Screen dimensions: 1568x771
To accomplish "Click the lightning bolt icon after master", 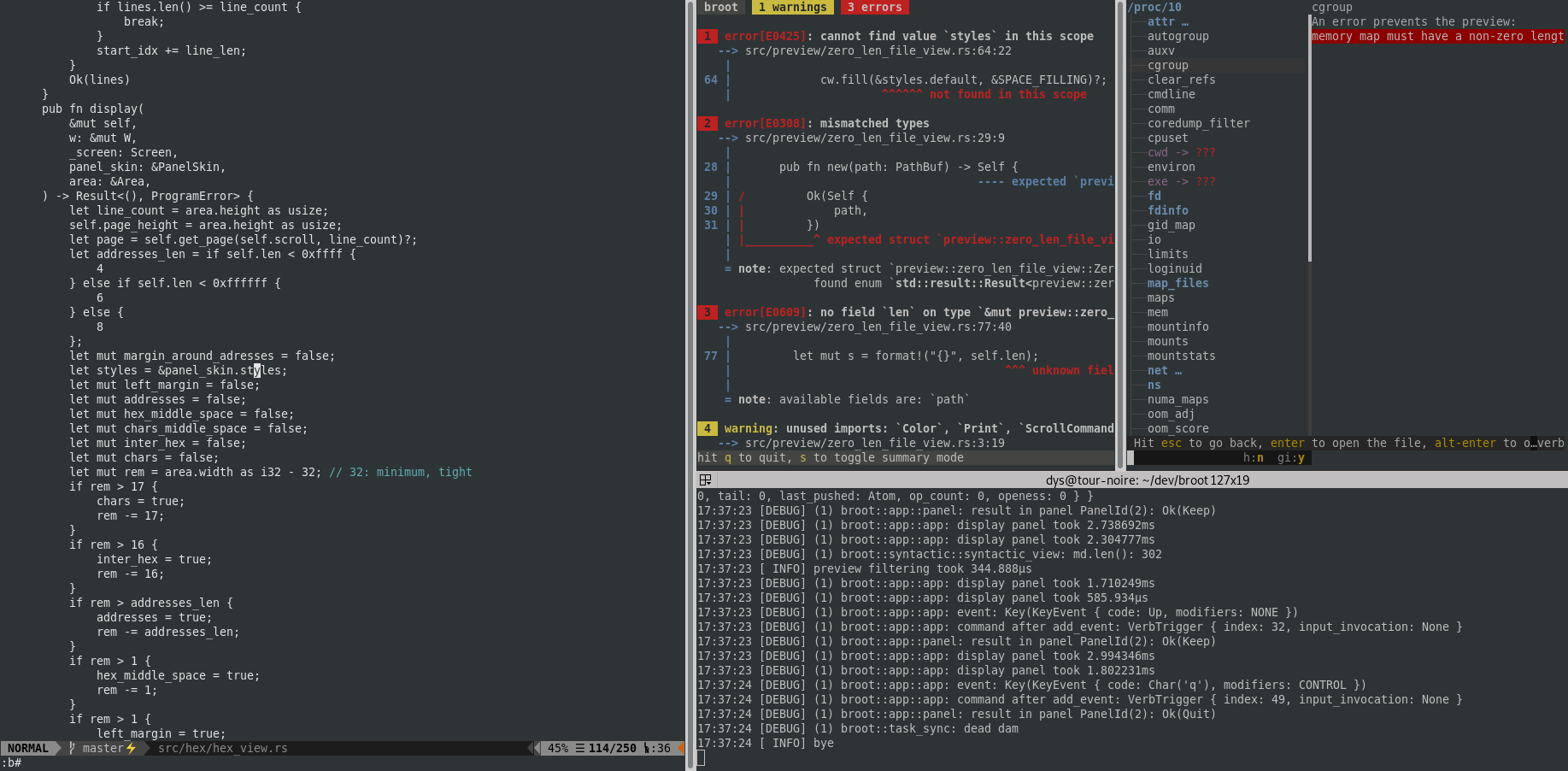I will pyautogui.click(x=131, y=748).
